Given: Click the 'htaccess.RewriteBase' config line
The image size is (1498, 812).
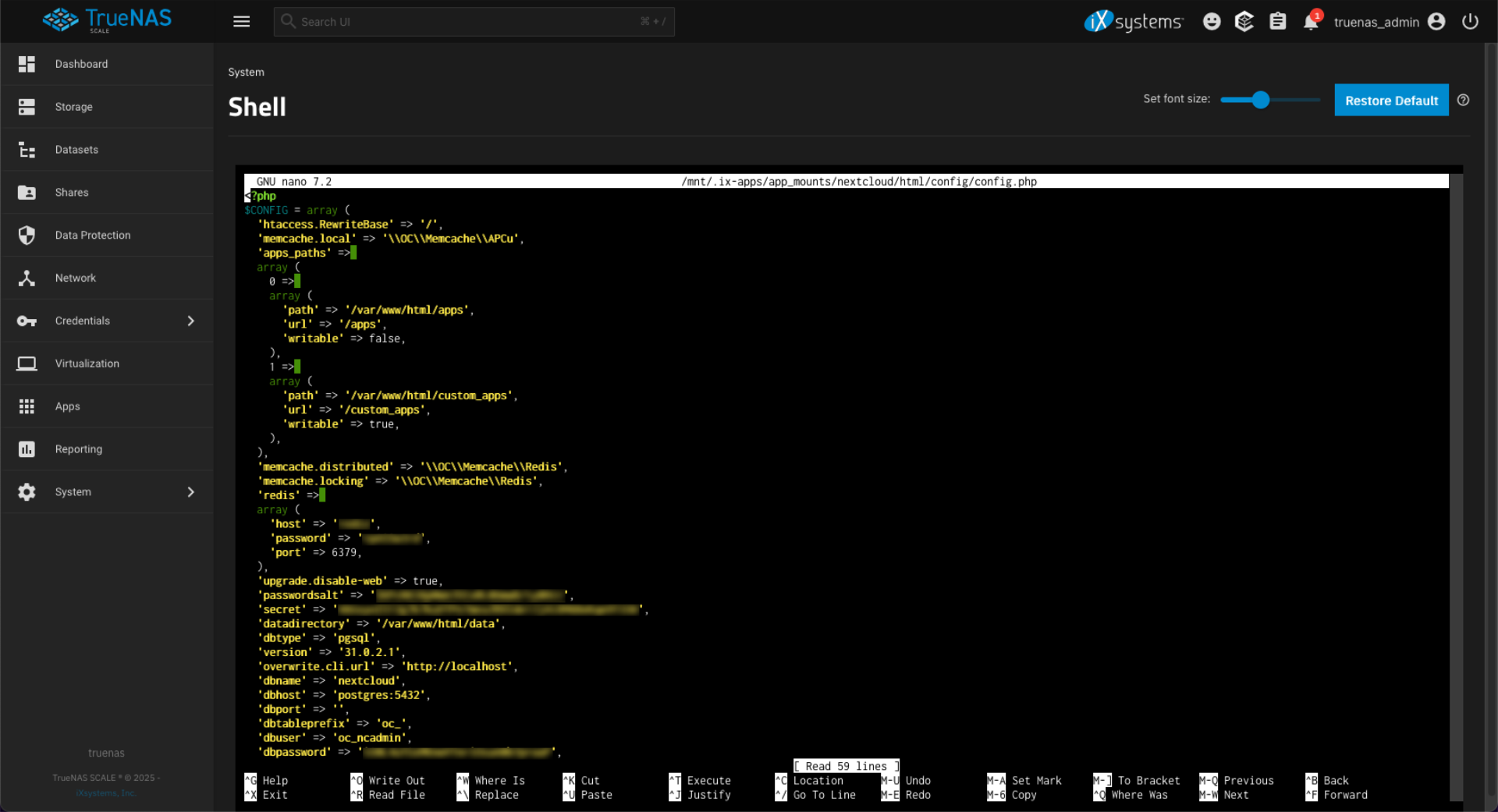Looking at the screenshot, I should [350, 225].
